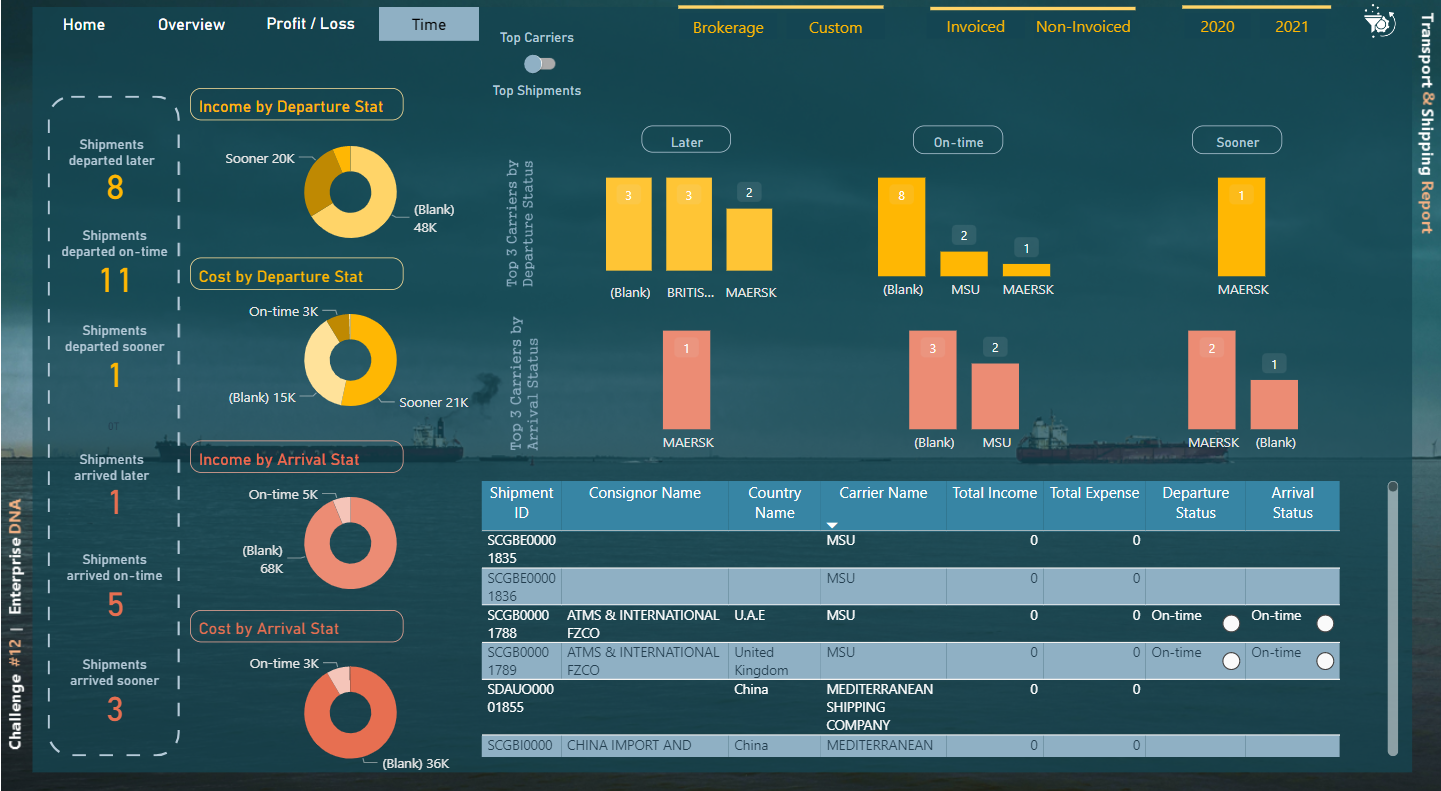Go to the Home page
The image size is (1441, 791).
[84, 24]
